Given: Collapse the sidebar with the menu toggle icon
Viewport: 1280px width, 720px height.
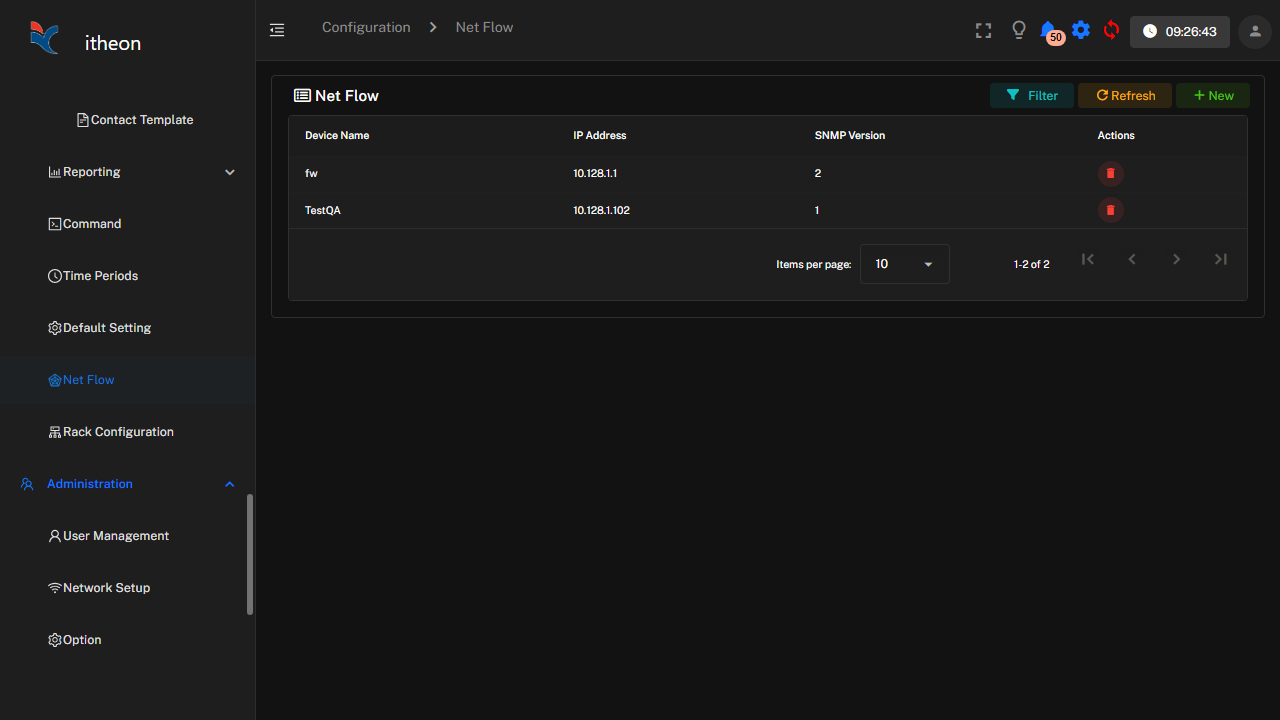Looking at the screenshot, I should pos(277,30).
